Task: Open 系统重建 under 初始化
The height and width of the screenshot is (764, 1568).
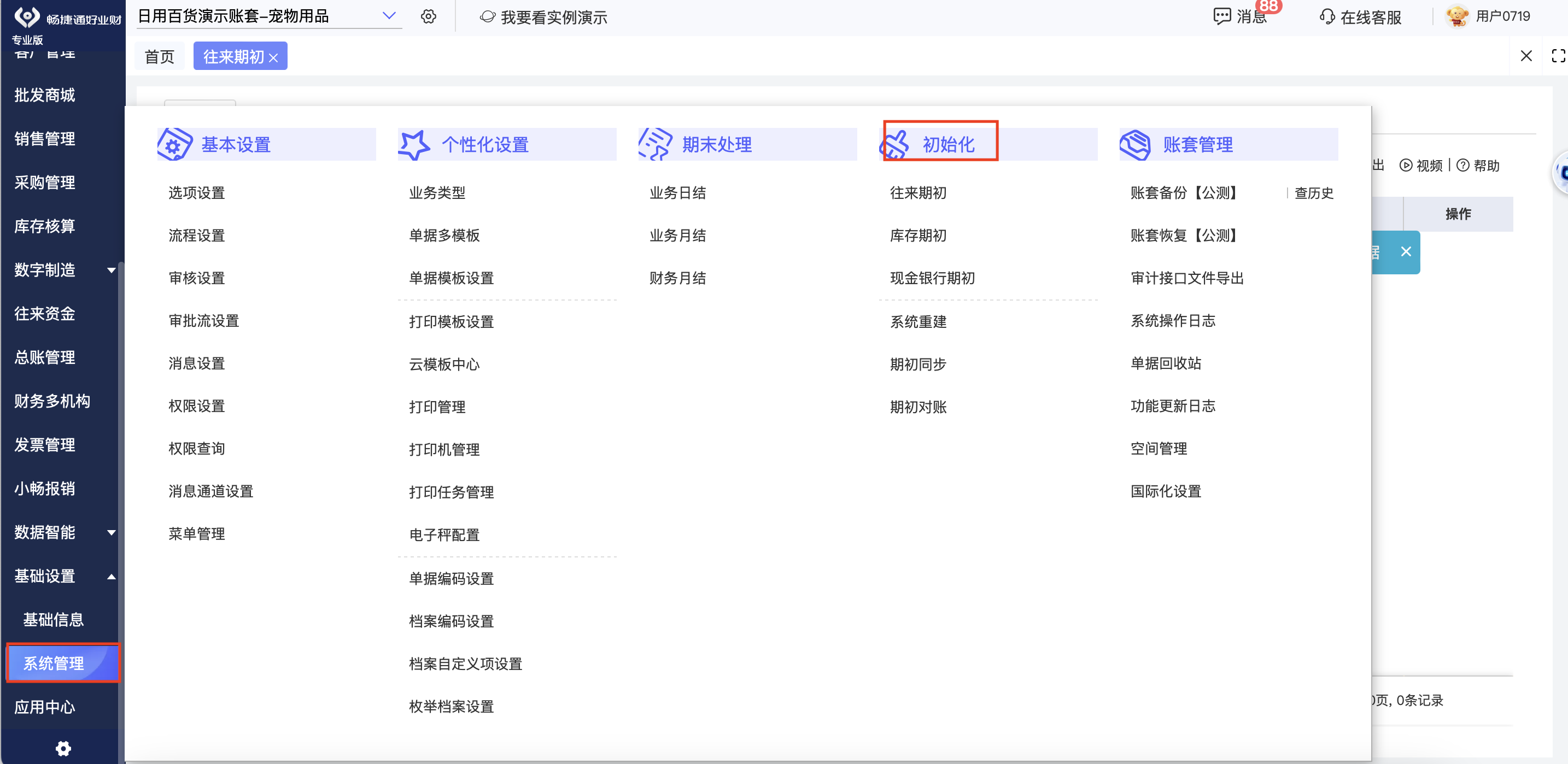Action: 918,322
